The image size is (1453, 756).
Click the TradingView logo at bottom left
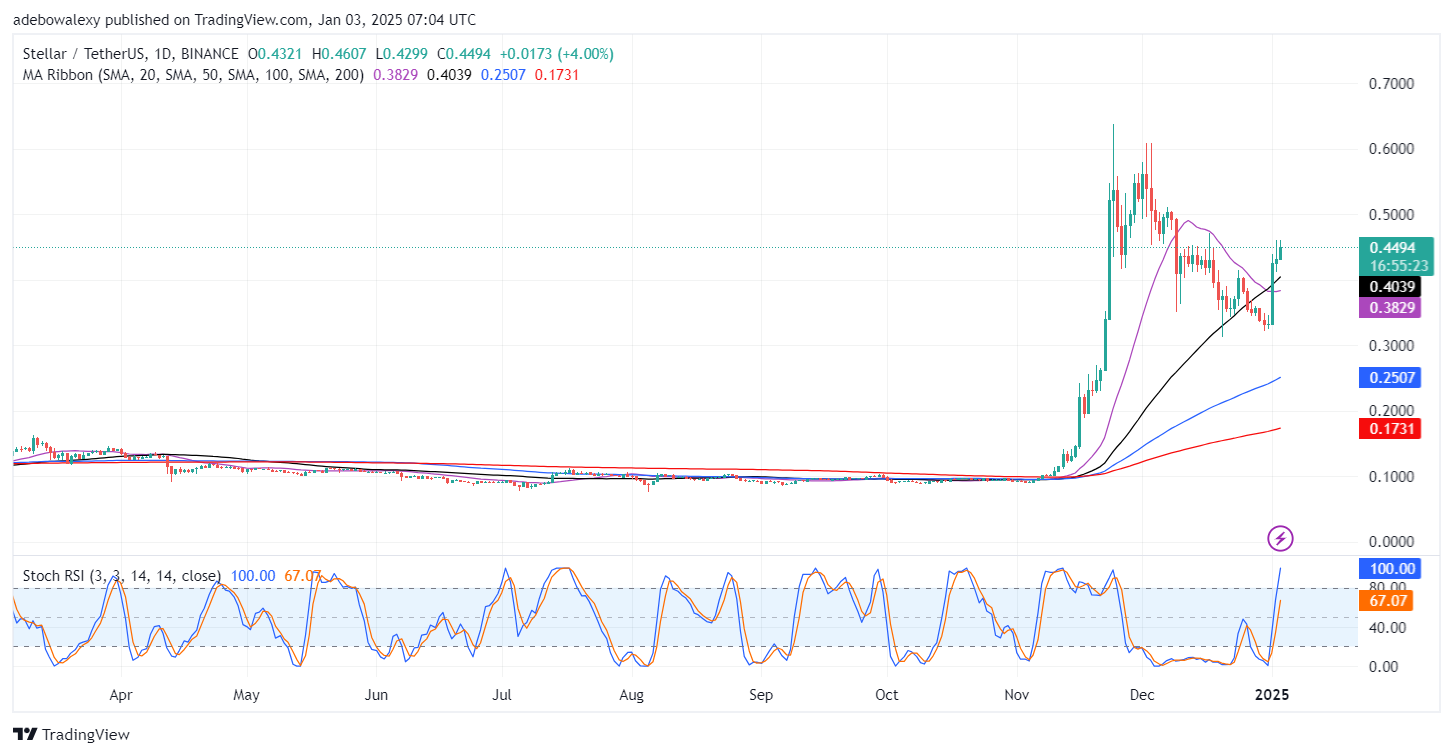point(71,735)
